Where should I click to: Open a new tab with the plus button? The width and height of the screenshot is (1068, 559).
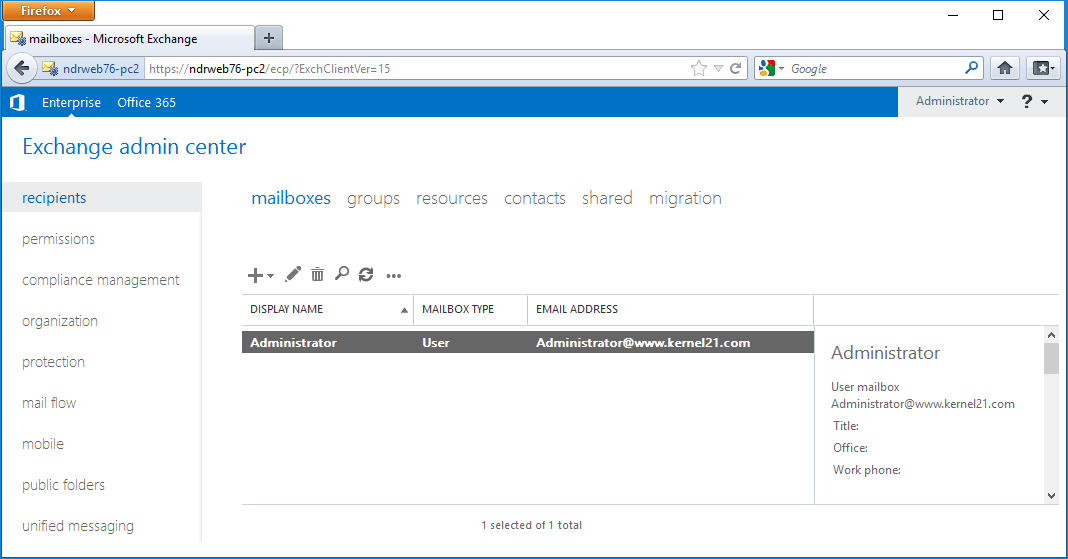click(268, 38)
